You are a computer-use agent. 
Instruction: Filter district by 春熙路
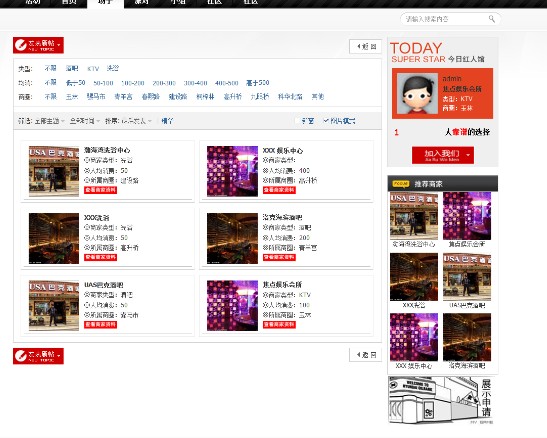click(x=151, y=96)
